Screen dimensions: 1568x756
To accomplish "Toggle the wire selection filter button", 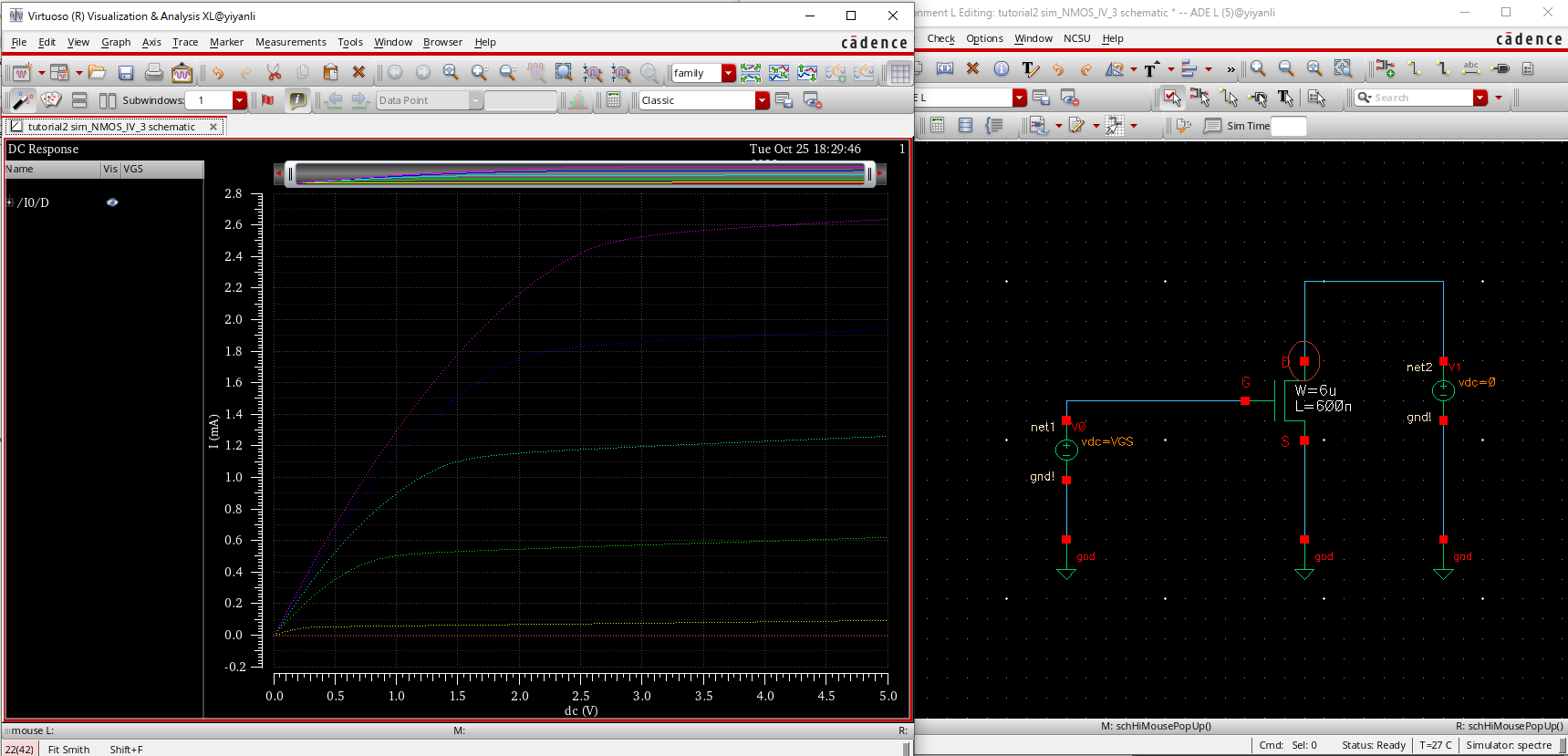I will tap(1229, 98).
